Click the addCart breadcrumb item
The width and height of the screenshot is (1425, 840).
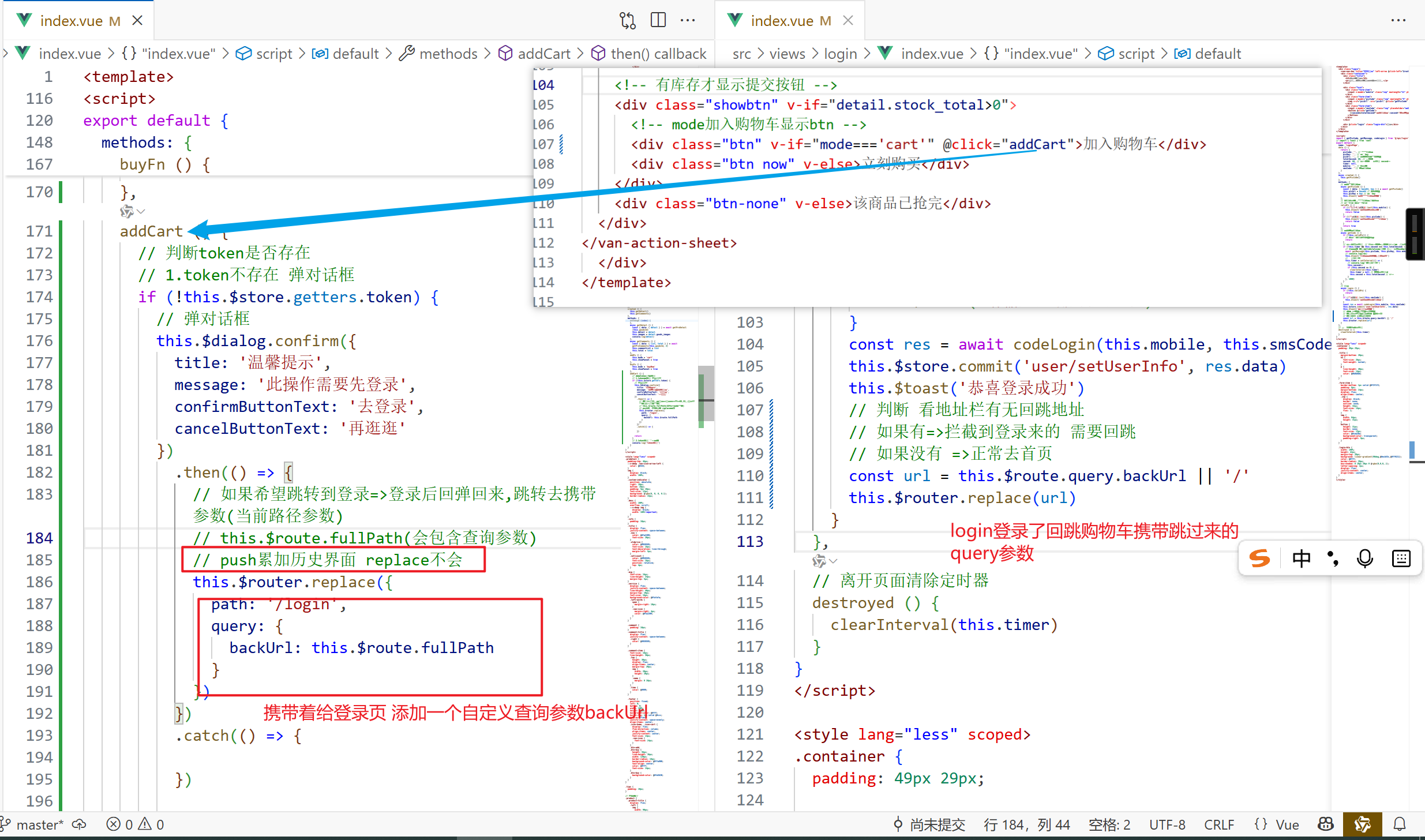pyautogui.click(x=543, y=54)
